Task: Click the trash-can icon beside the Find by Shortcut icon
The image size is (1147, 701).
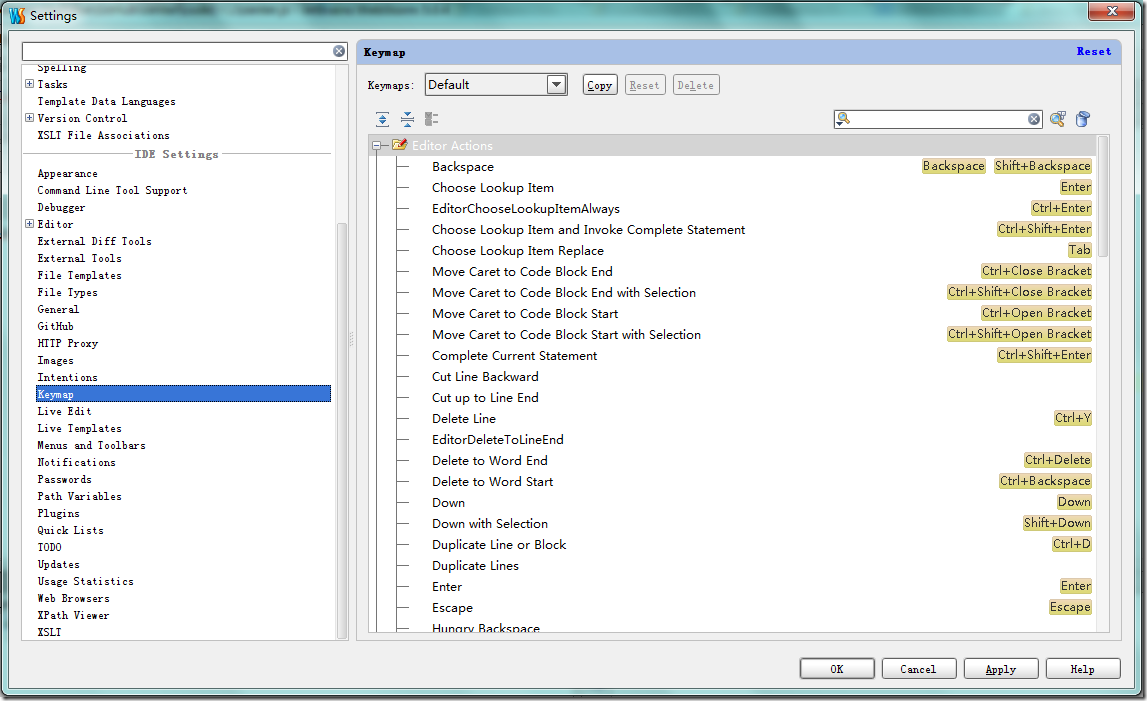Action: (1083, 119)
